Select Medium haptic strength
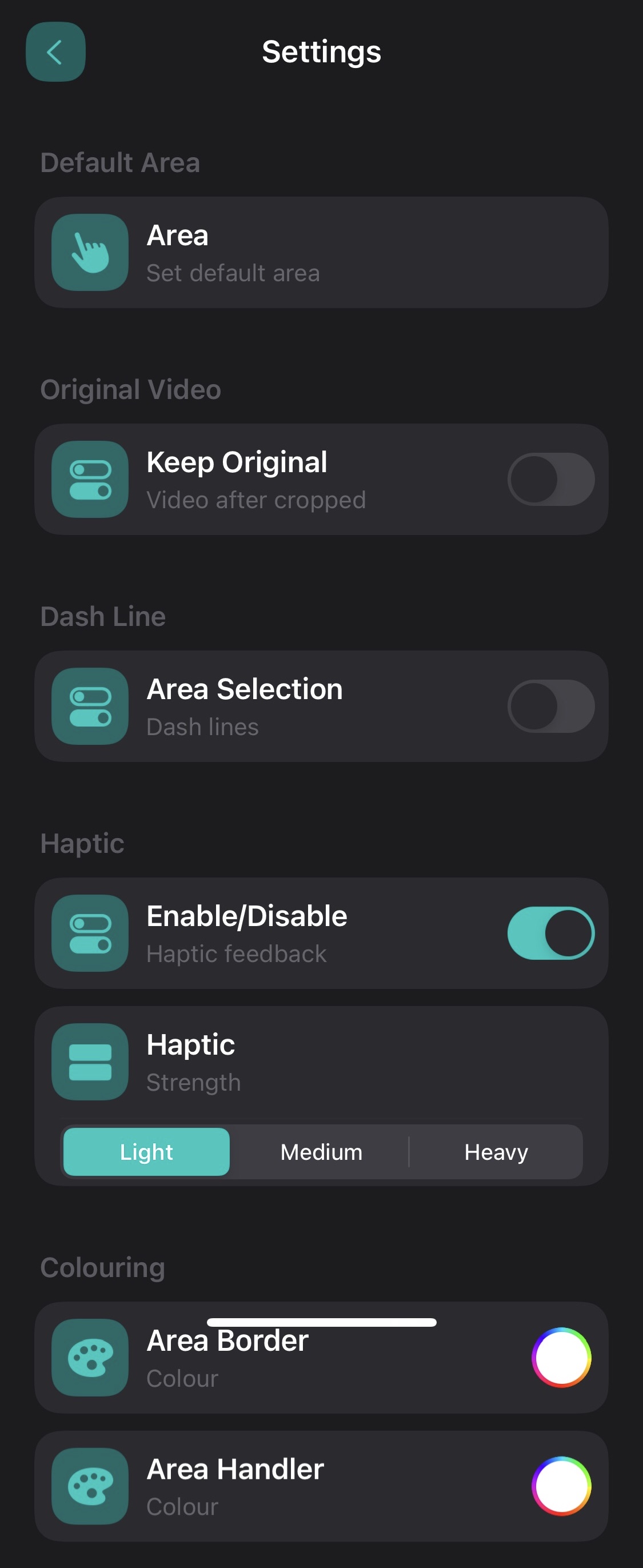The image size is (643, 1568). tap(321, 1152)
